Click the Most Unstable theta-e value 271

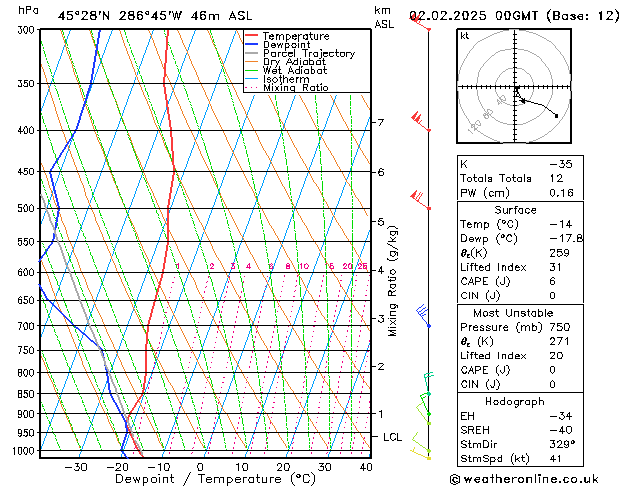(560, 342)
